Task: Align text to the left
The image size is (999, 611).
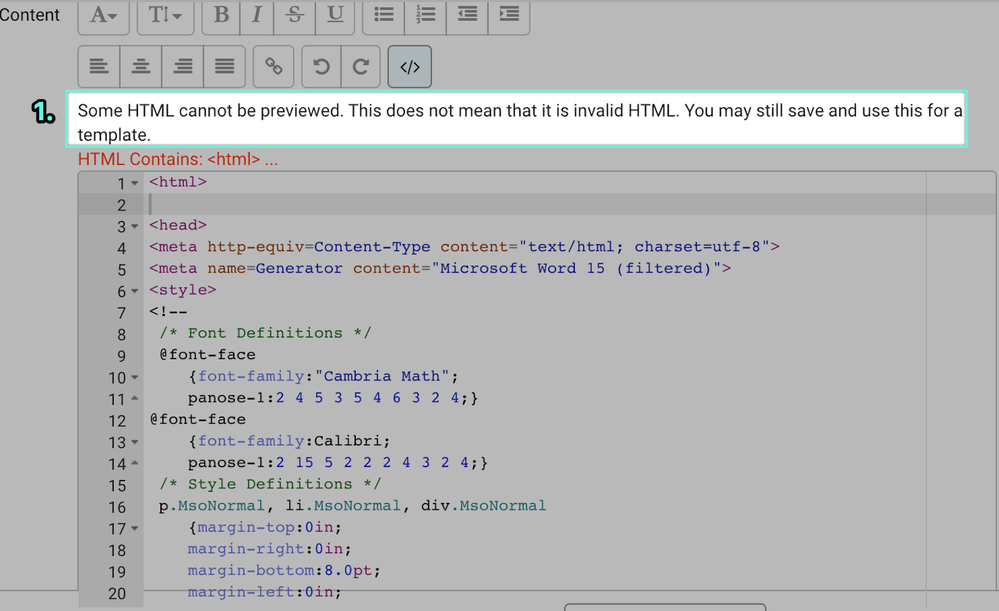Action: tap(99, 67)
